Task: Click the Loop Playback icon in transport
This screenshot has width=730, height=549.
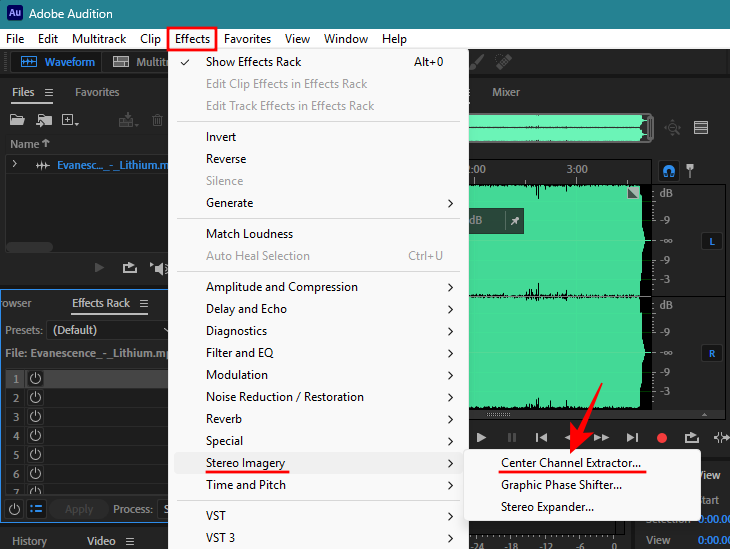Action: pyautogui.click(x=691, y=437)
